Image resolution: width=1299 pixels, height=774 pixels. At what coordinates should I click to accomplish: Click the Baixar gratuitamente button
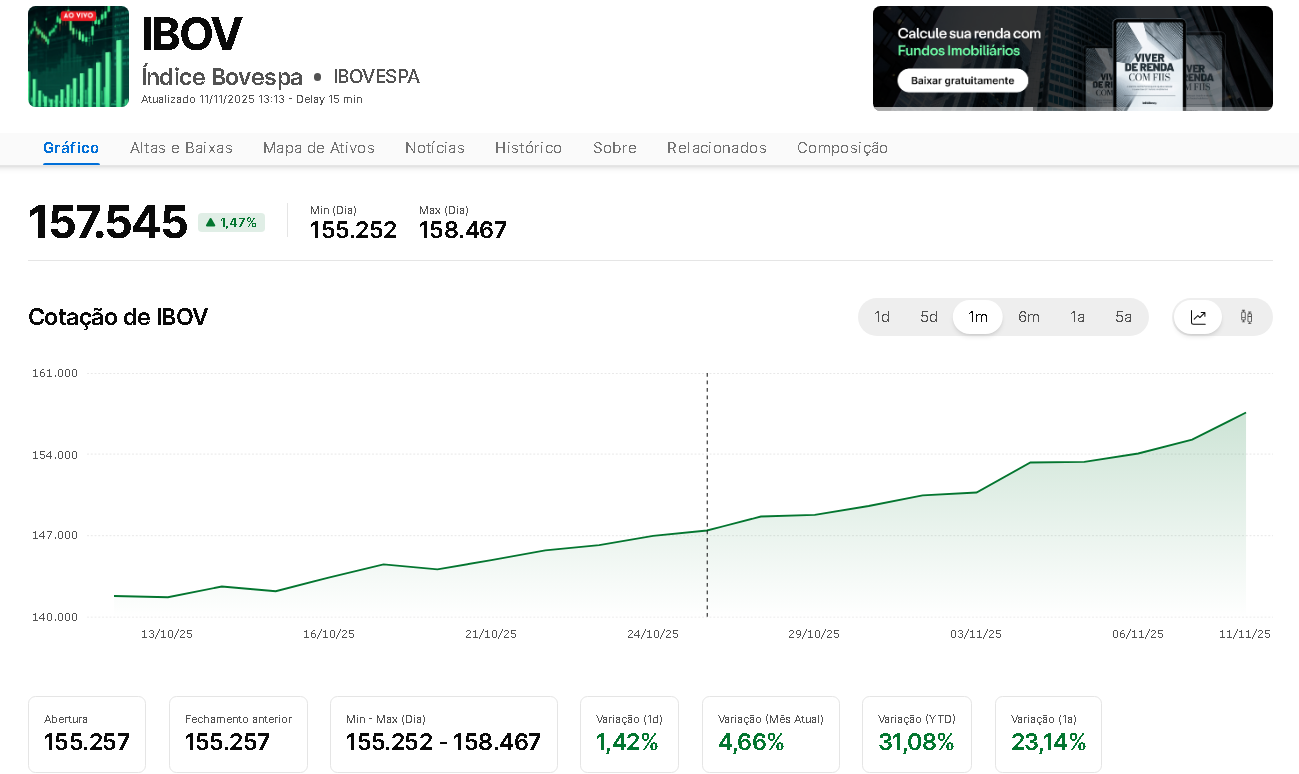click(x=962, y=80)
